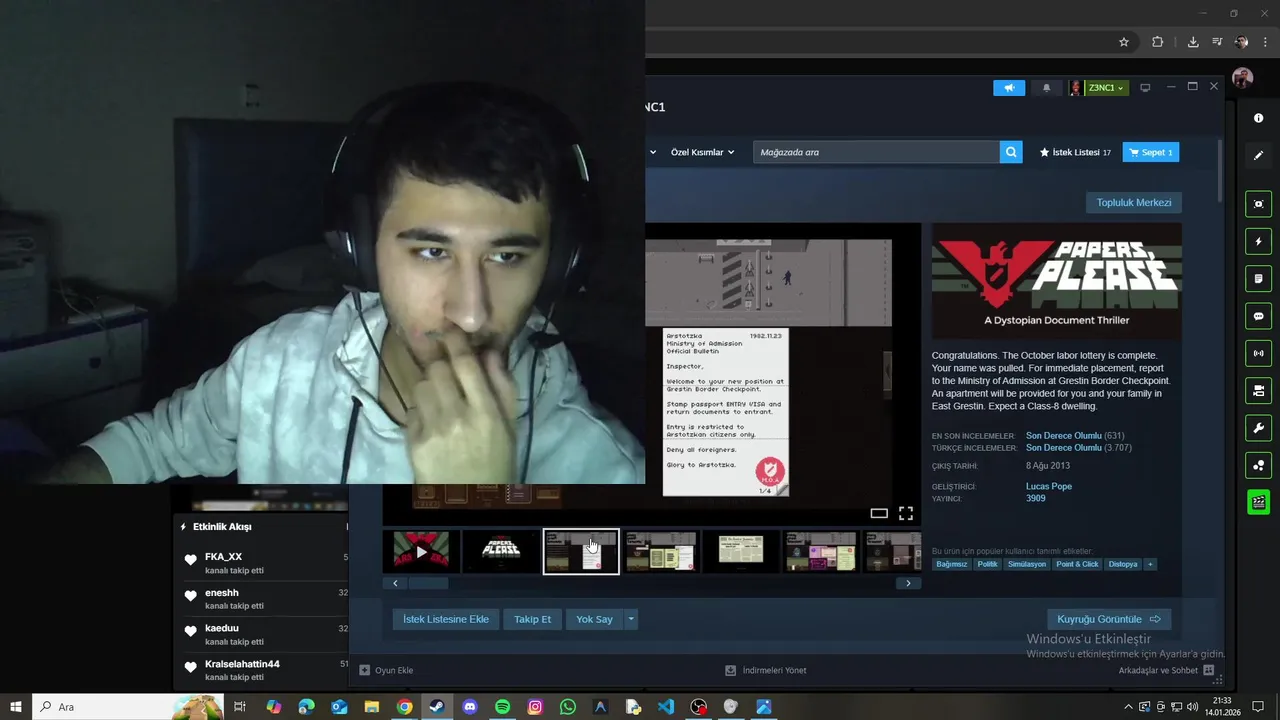
Task: Open the Z3NC1 account dropdown
Action: click(x=1106, y=88)
